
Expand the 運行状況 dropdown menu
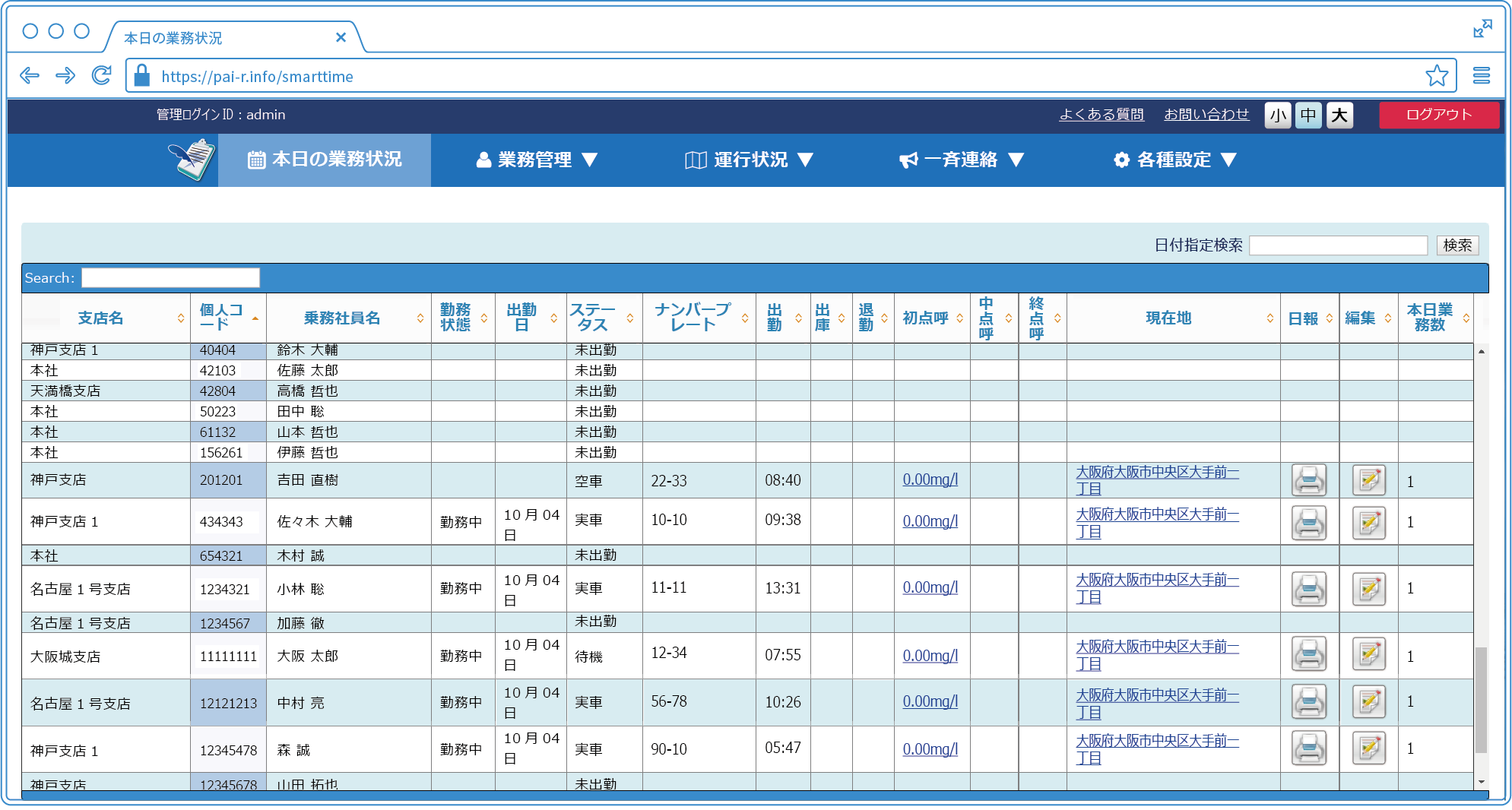coord(749,160)
